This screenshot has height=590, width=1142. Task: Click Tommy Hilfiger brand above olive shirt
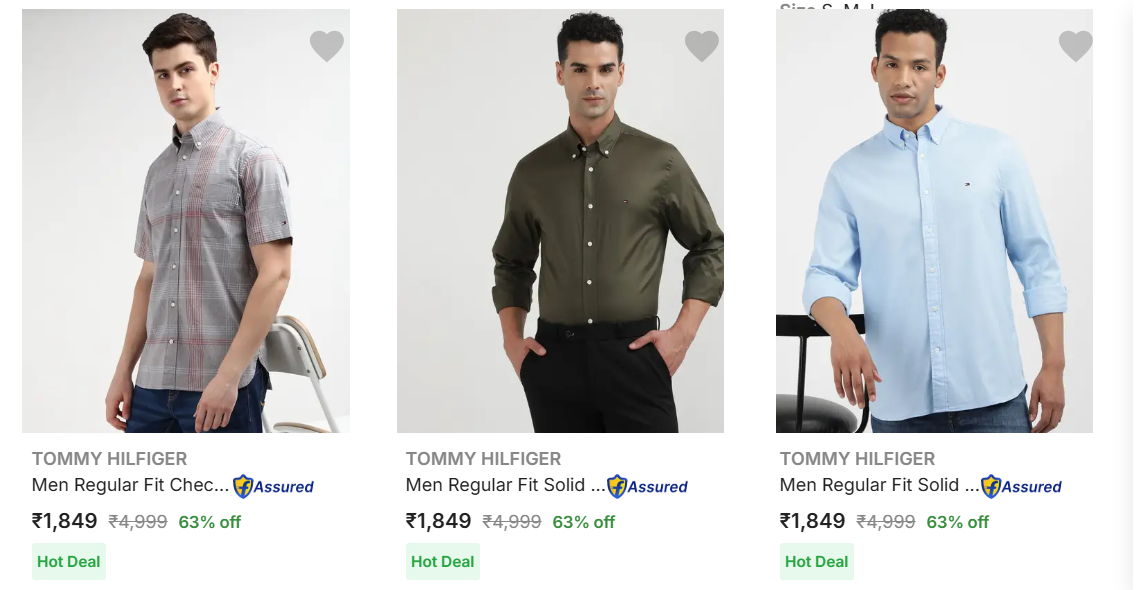tap(483, 459)
